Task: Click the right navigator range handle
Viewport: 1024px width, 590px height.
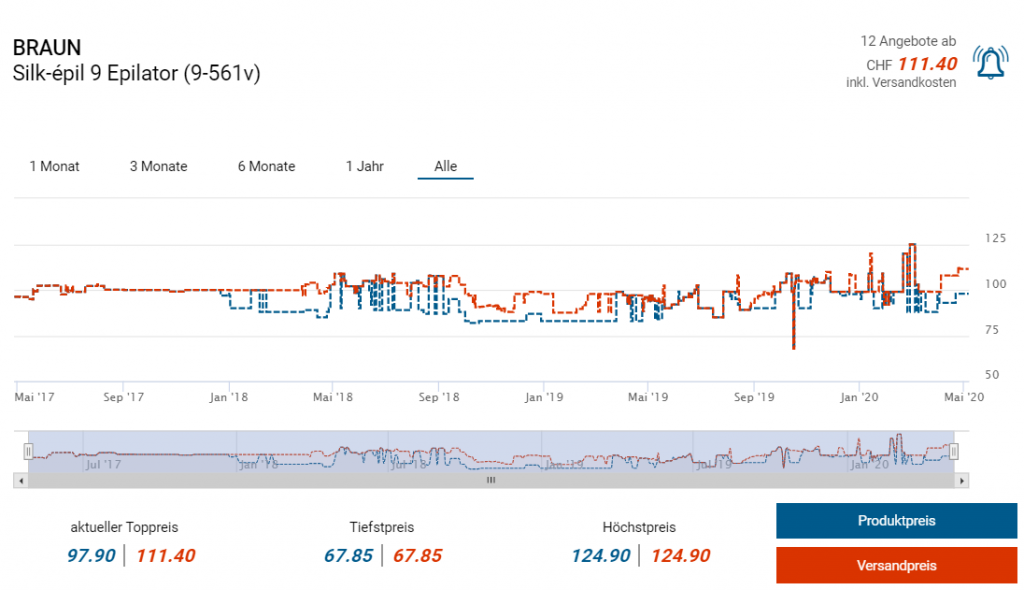Action: (x=954, y=452)
